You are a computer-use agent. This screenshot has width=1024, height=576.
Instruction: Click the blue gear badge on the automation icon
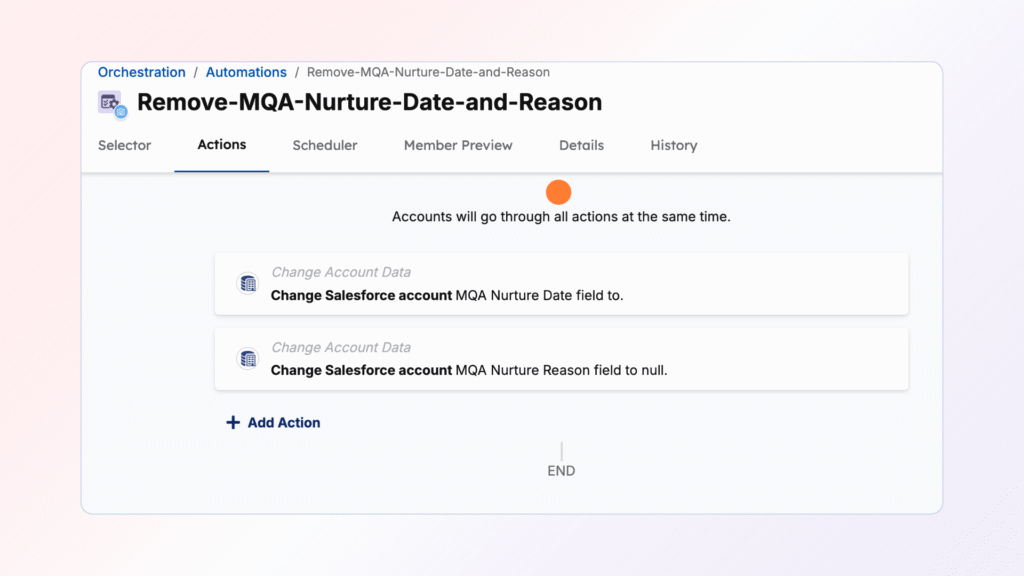coord(120,112)
